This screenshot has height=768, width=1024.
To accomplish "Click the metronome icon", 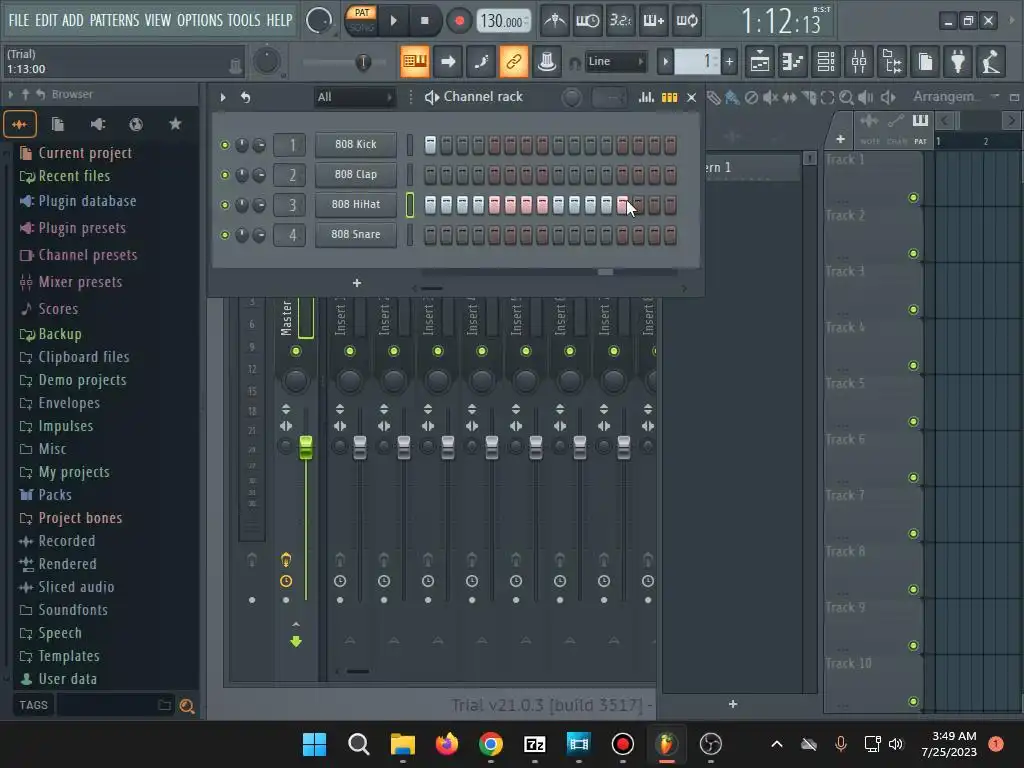I will coord(555,21).
